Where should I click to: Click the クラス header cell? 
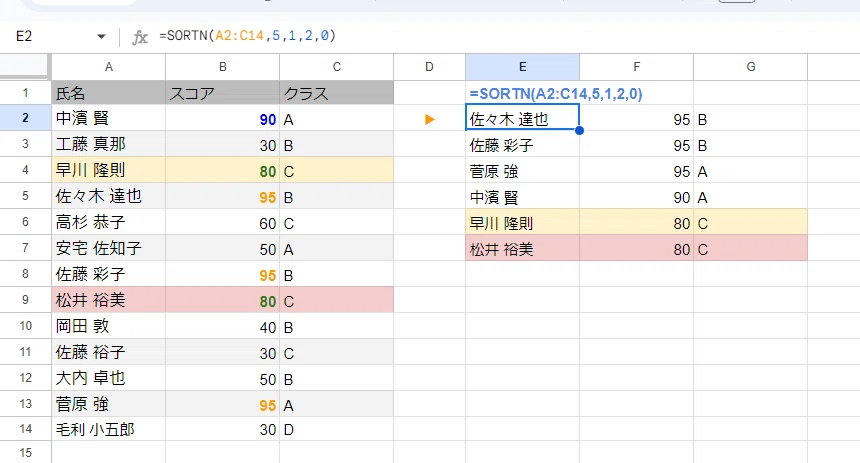pos(336,93)
